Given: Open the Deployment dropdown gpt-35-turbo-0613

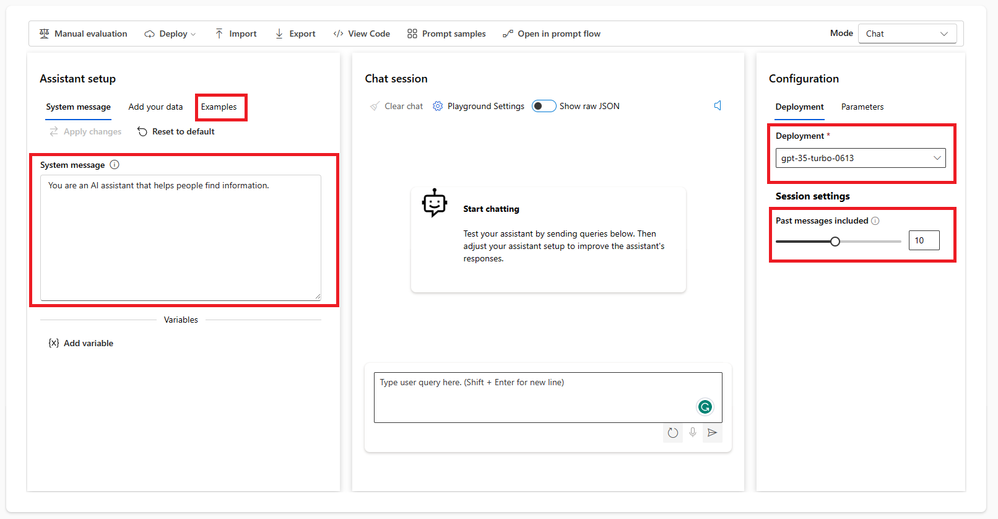Looking at the screenshot, I should pyautogui.click(x=861, y=158).
